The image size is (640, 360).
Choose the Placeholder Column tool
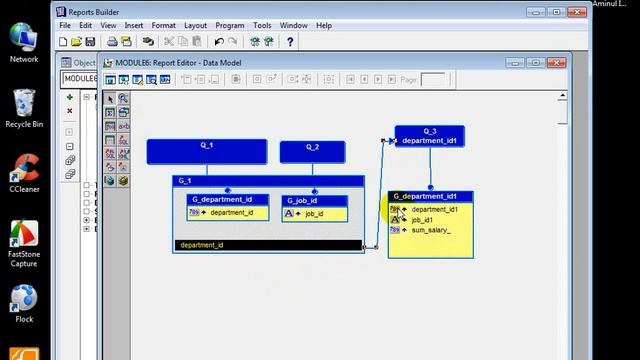pyautogui.click(x=110, y=140)
